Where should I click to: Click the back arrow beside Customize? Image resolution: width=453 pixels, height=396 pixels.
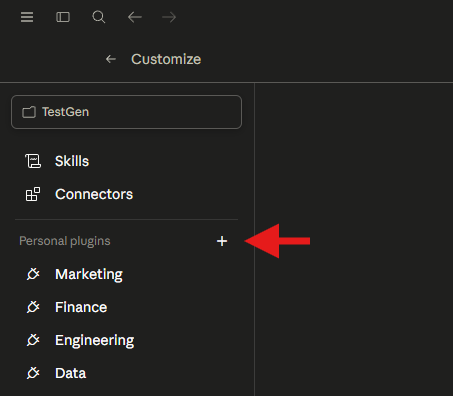pyautogui.click(x=111, y=59)
